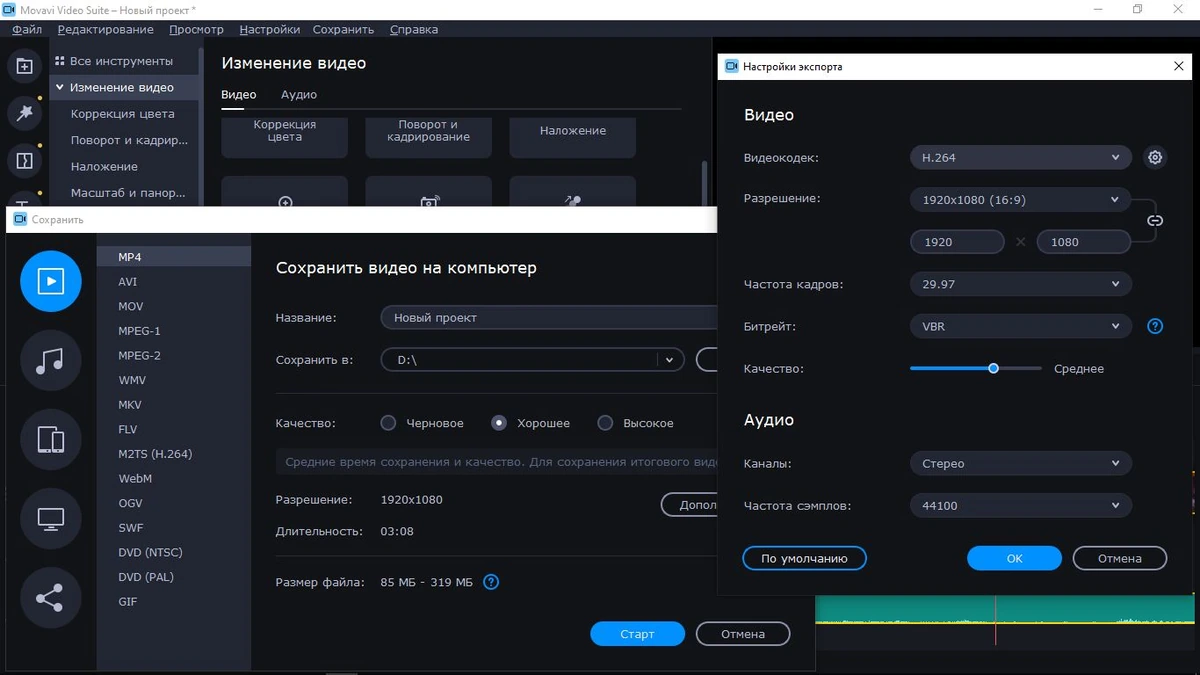Open the Каналы Стерео dropdown
Viewport: 1200px width, 675px height.
click(x=1021, y=463)
